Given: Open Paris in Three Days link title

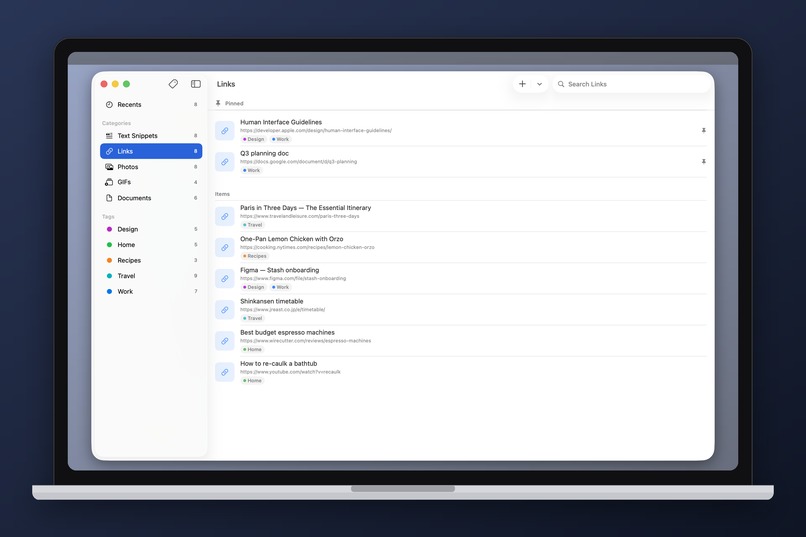Looking at the screenshot, I should [x=305, y=208].
